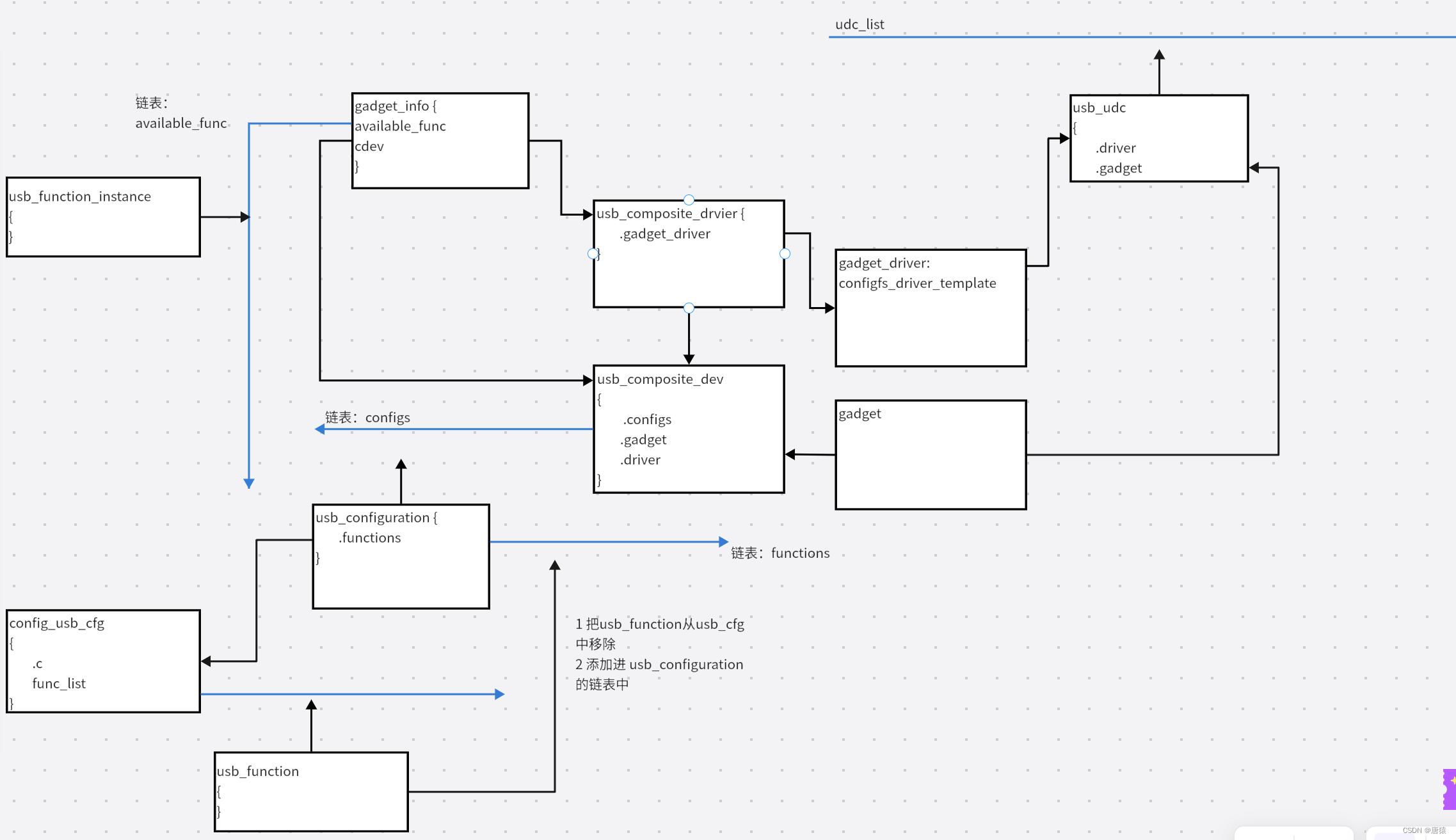This screenshot has height=840, width=1456.
Task: Click the udc_list label text
Action: tap(860, 24)
